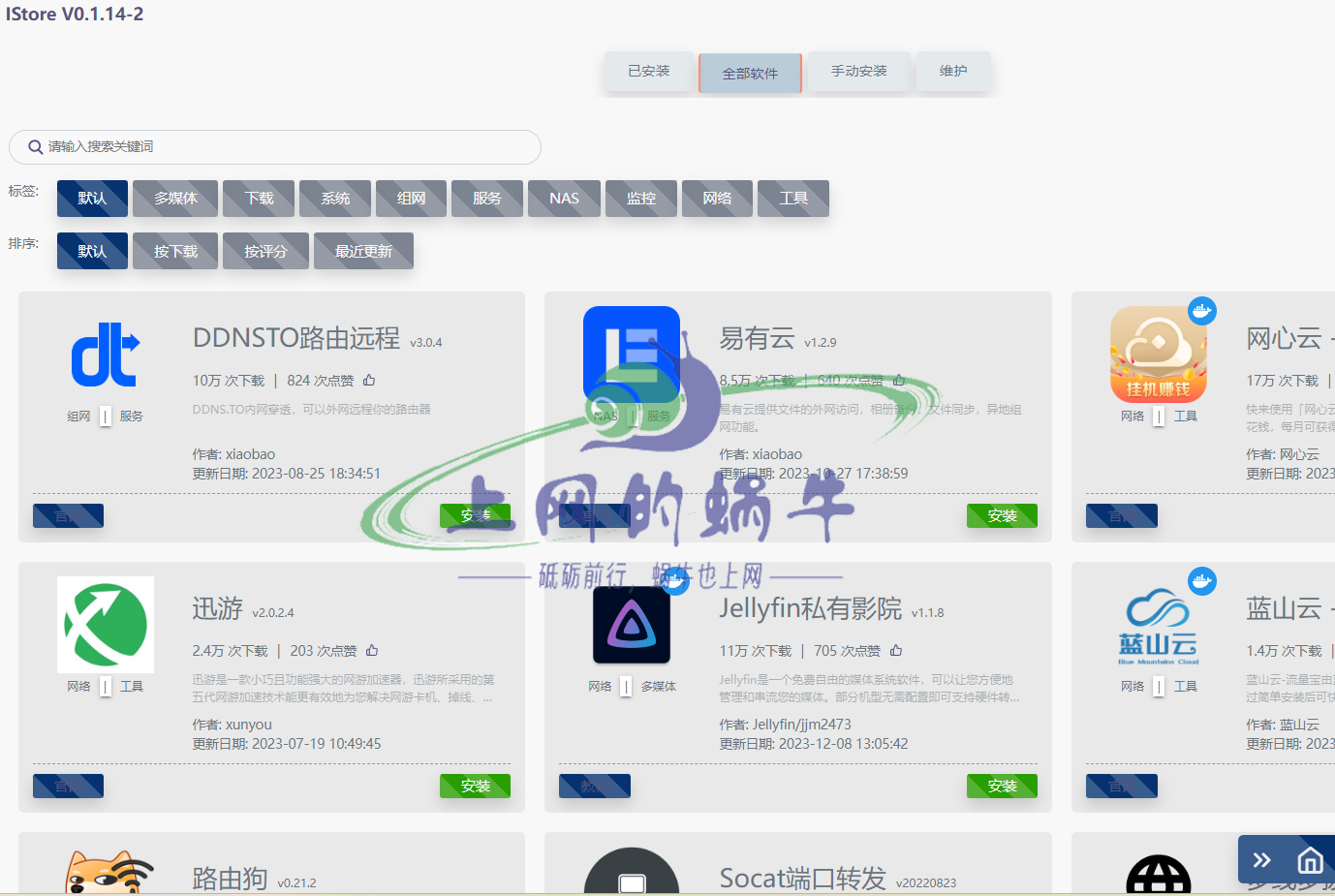Click blue button on 蓝山云 card
The height and width of the screenshot is (896, 1335).
1121,786
